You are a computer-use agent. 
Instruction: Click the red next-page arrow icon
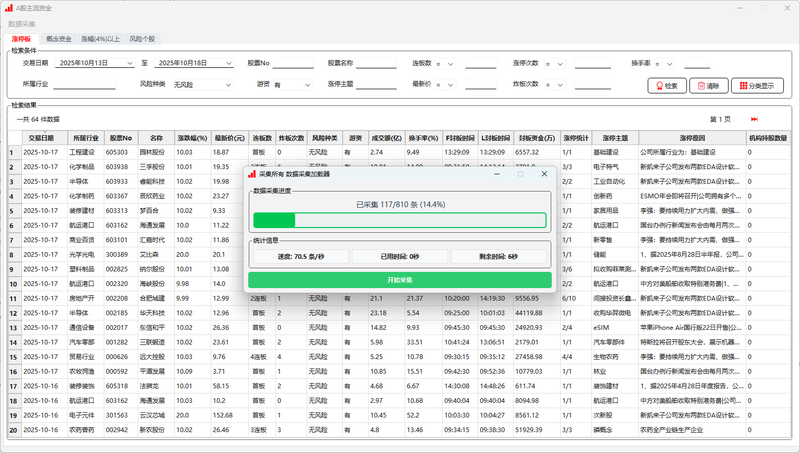(754, 119)
